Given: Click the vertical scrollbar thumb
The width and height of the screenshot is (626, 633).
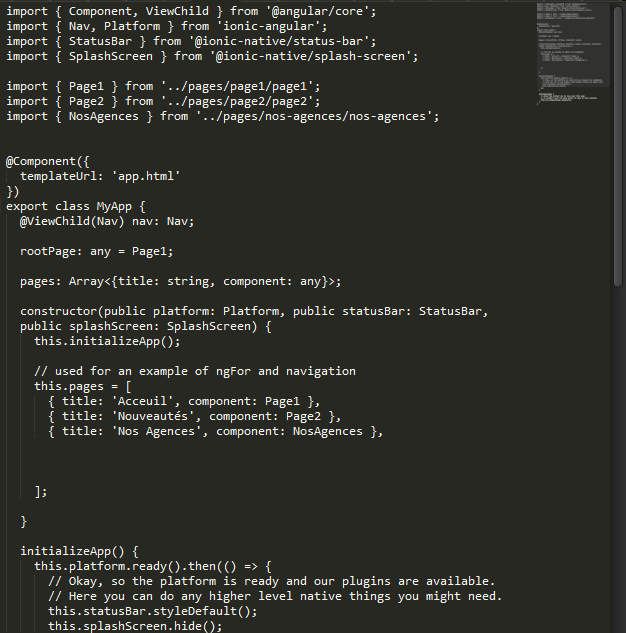Looking at the screenshot, I should (618, 147).
